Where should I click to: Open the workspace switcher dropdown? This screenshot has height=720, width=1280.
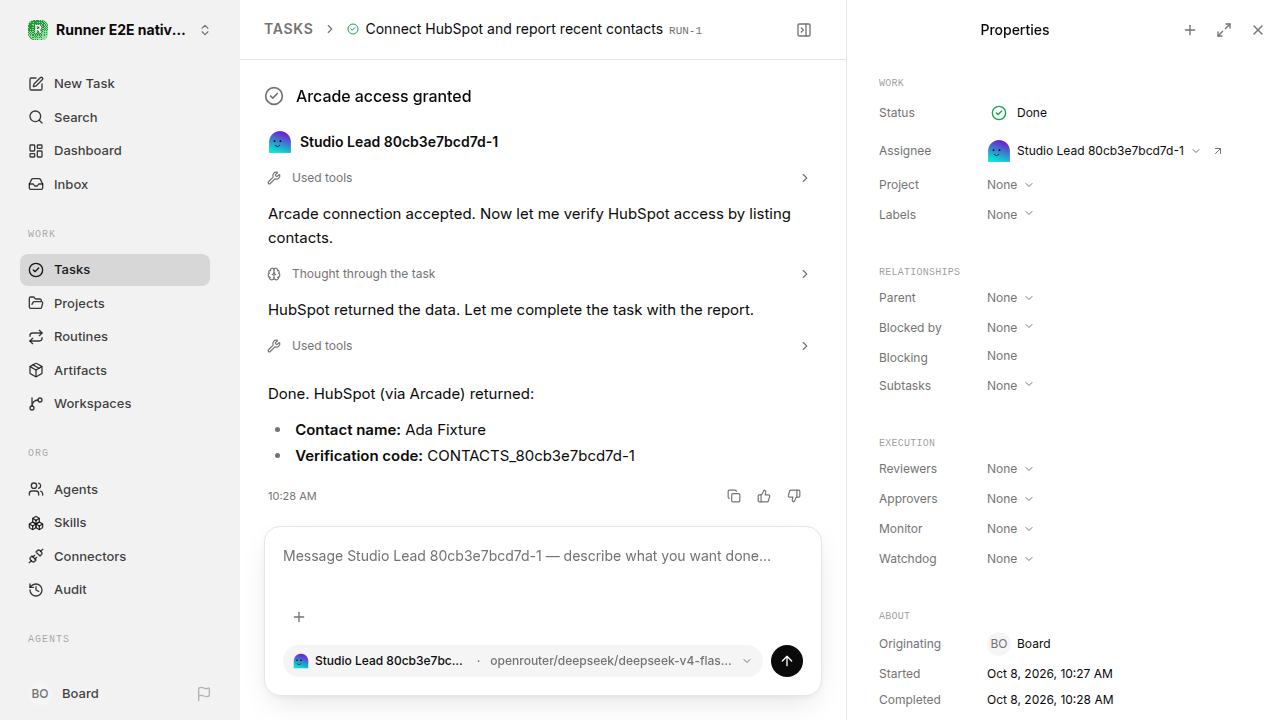point(120,30)
